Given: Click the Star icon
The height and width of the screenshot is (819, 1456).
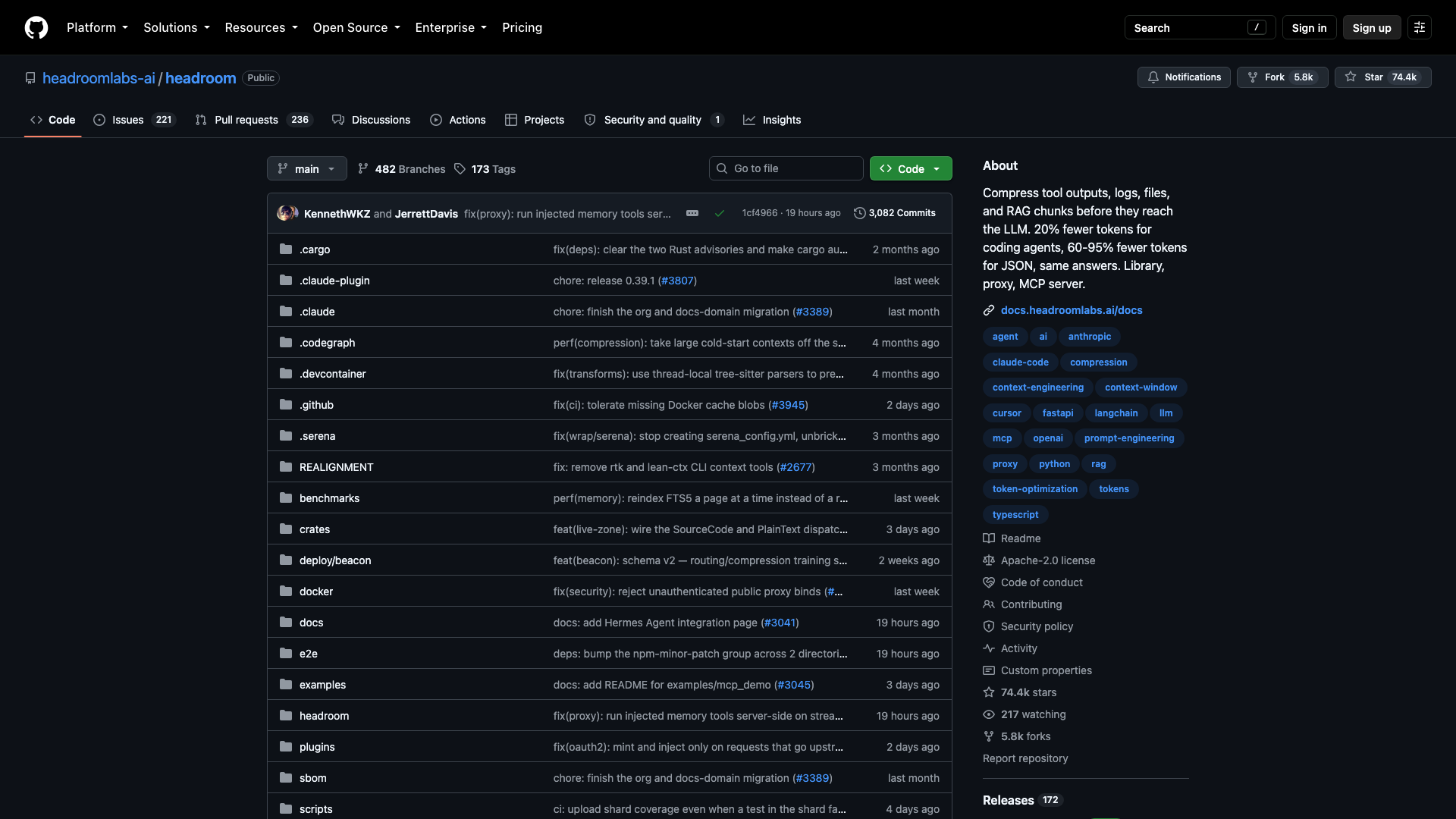Looking at the screenshot, I should click(1351, 77).
